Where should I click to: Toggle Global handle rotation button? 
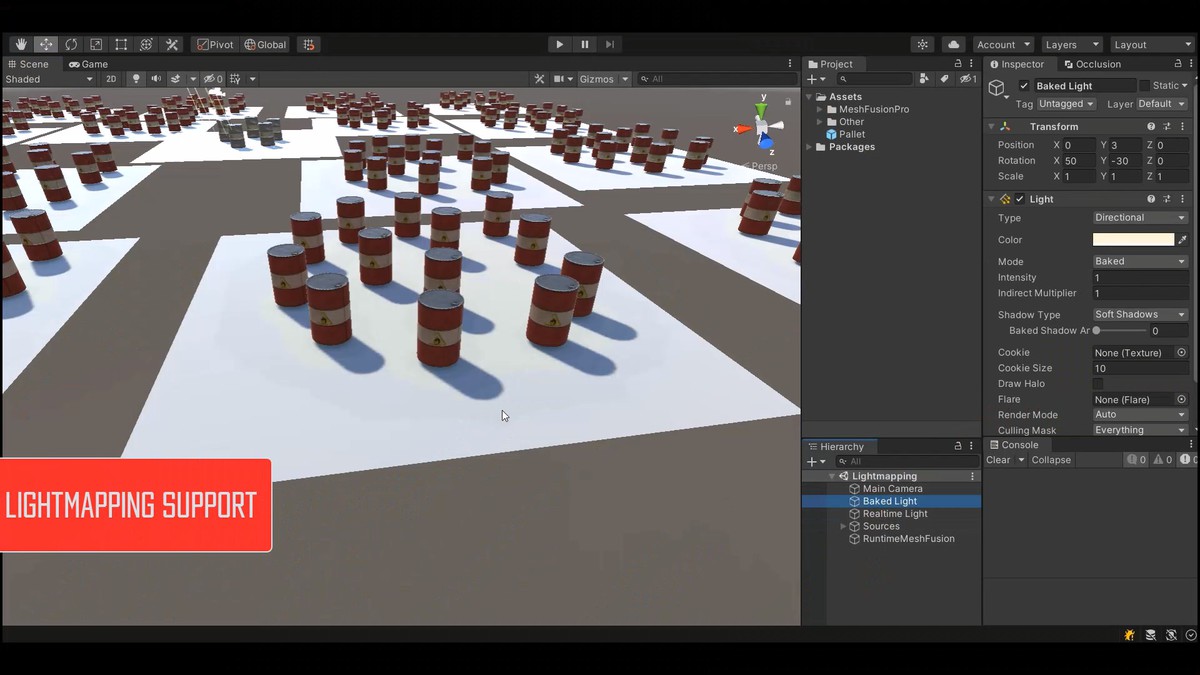click(x=265, y=44)
